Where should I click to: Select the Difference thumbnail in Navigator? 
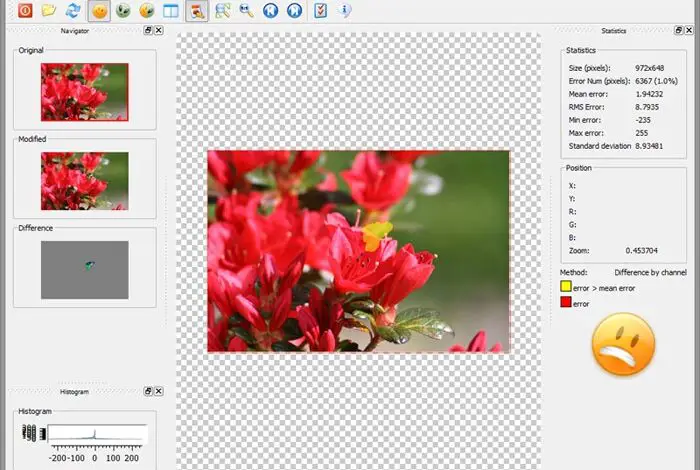[84, 270]
